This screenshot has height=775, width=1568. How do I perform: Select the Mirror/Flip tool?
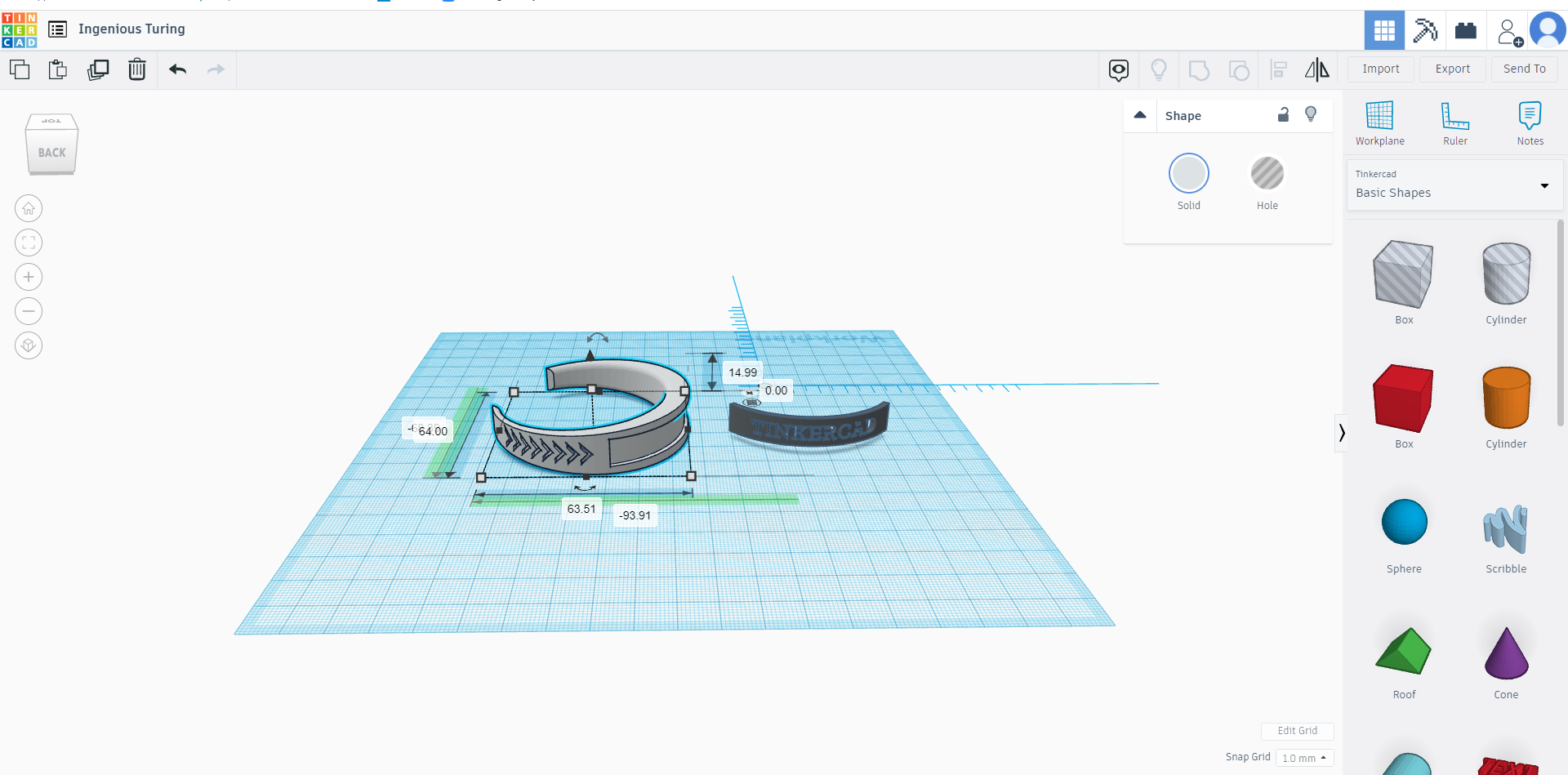pyautogui.click(x=1316, y=70)
